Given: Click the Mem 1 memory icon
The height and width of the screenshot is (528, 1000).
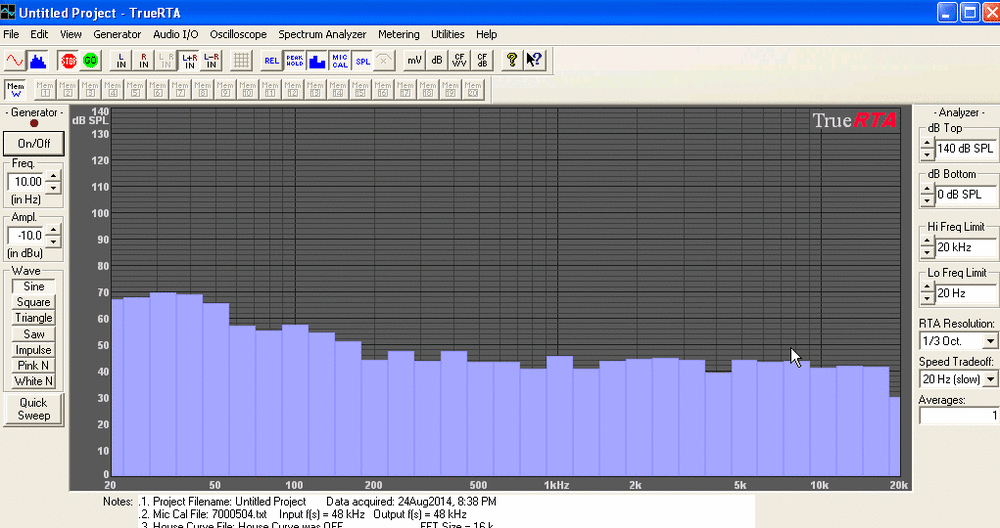Looking at the screenshot, I should coord(45,89).
